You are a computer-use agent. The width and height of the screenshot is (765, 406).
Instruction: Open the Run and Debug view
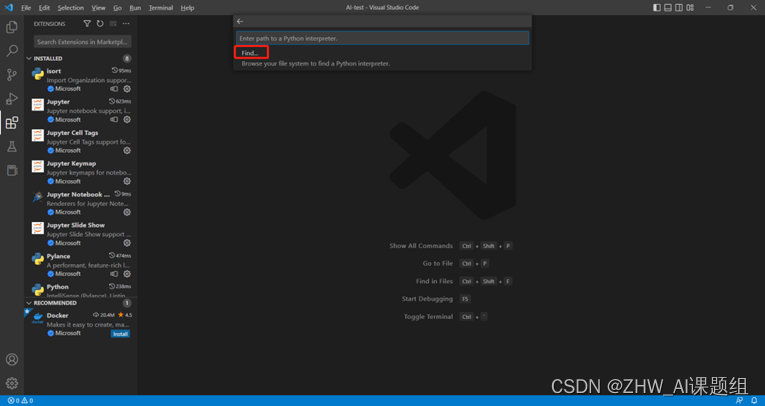pos(12,99)
